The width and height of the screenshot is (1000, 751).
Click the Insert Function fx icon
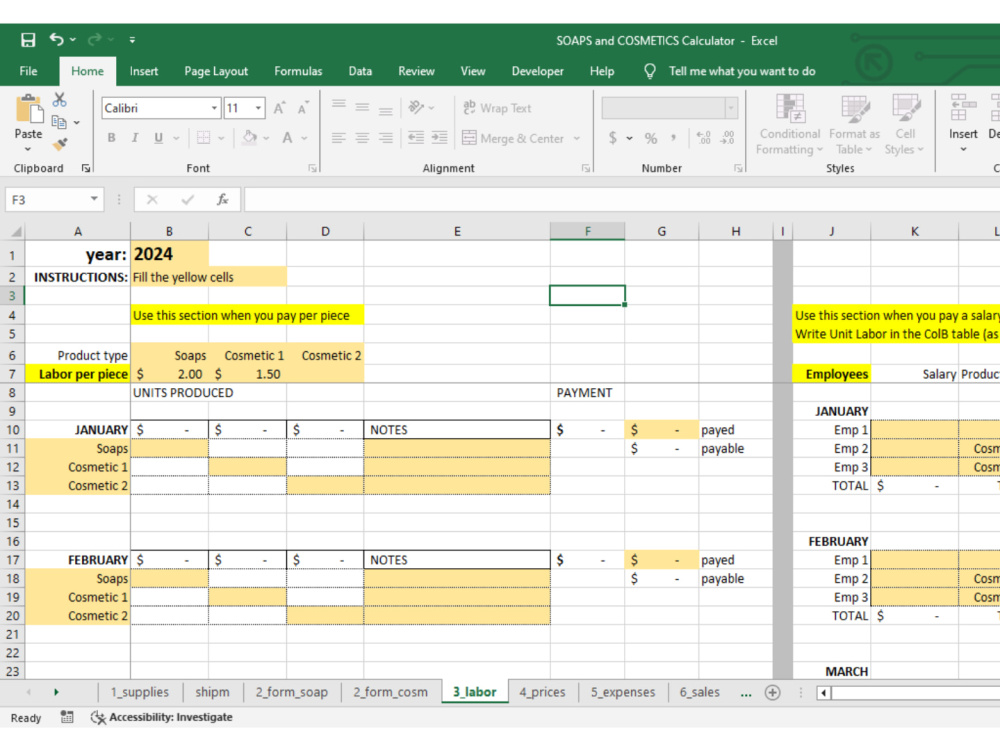(x=223, y=200)
